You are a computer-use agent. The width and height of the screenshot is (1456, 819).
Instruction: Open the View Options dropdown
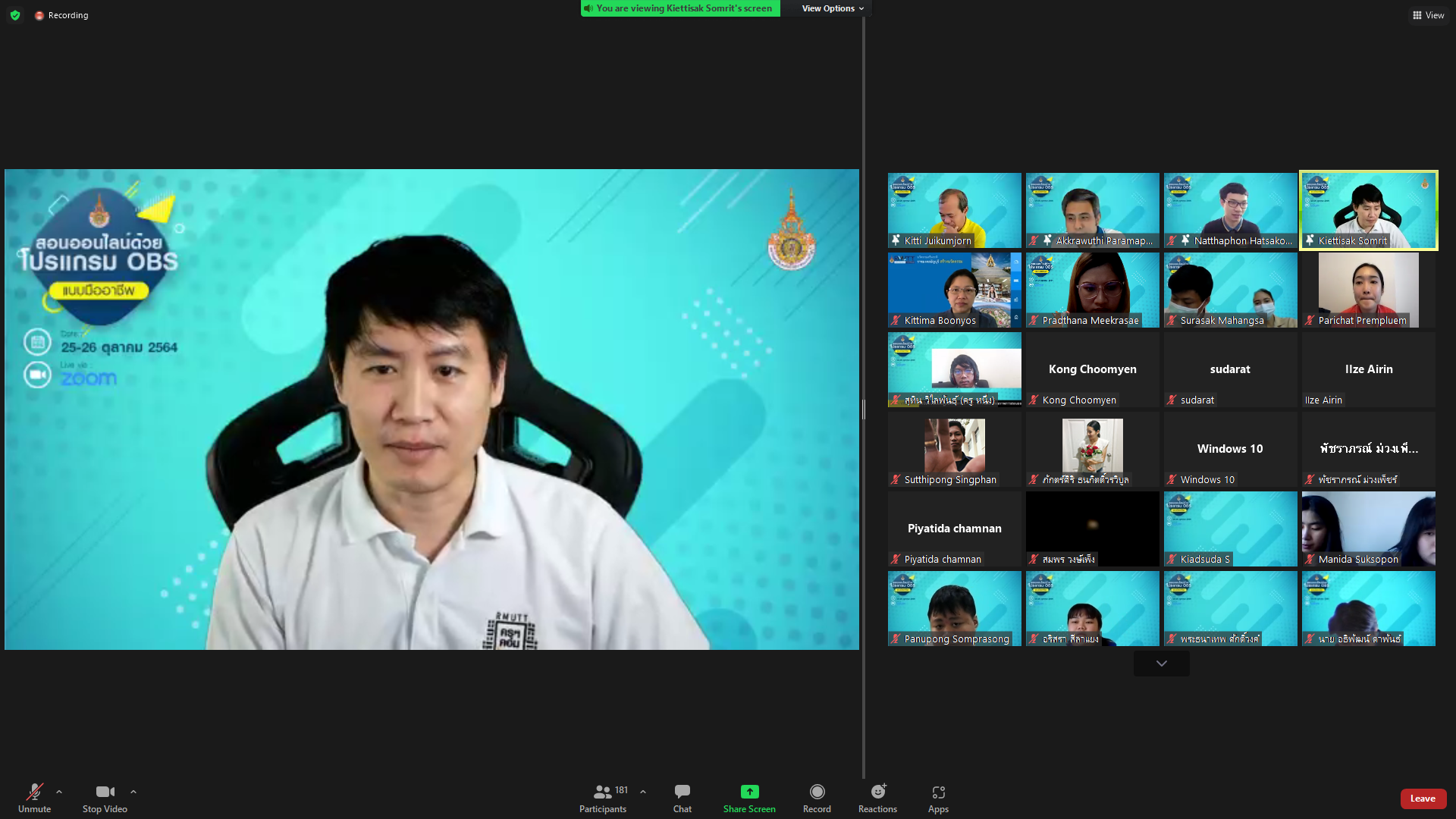tap(833, 8)
